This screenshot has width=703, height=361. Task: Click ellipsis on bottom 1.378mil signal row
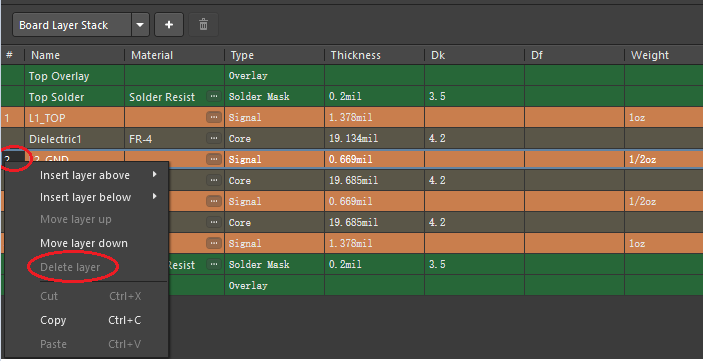point(214,243)
